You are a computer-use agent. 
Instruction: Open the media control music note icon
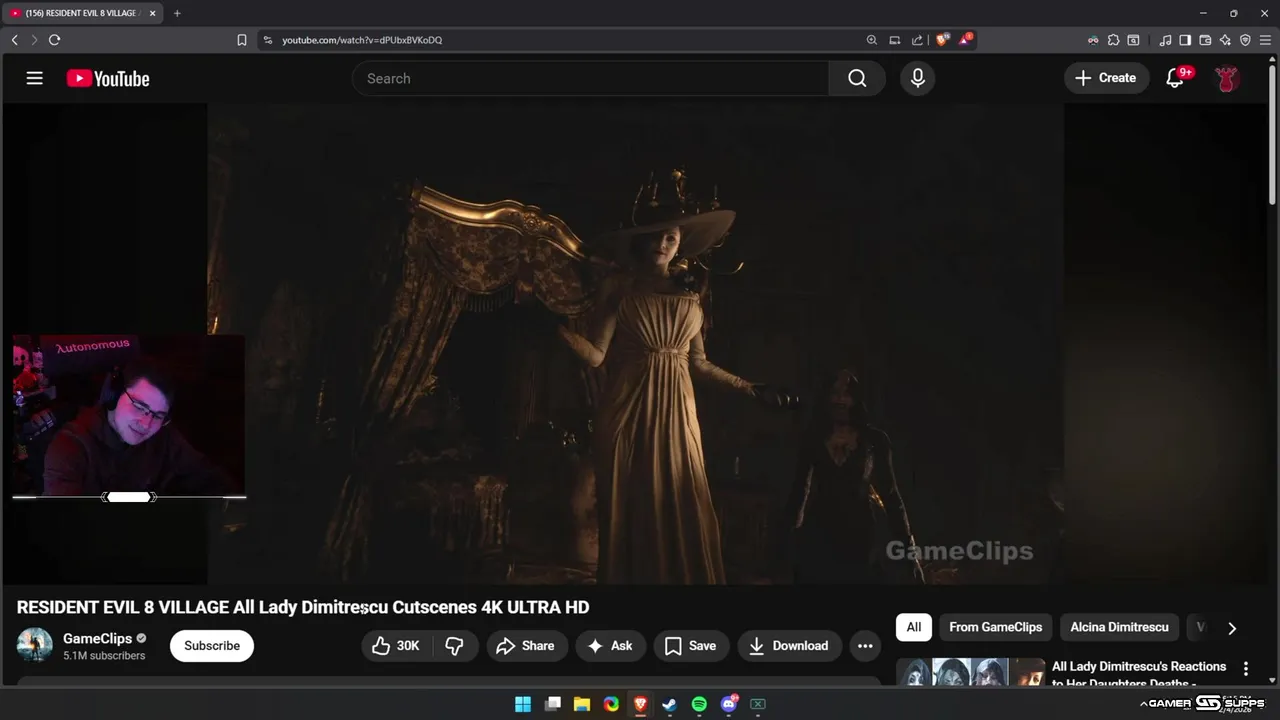pos(1165,40)
